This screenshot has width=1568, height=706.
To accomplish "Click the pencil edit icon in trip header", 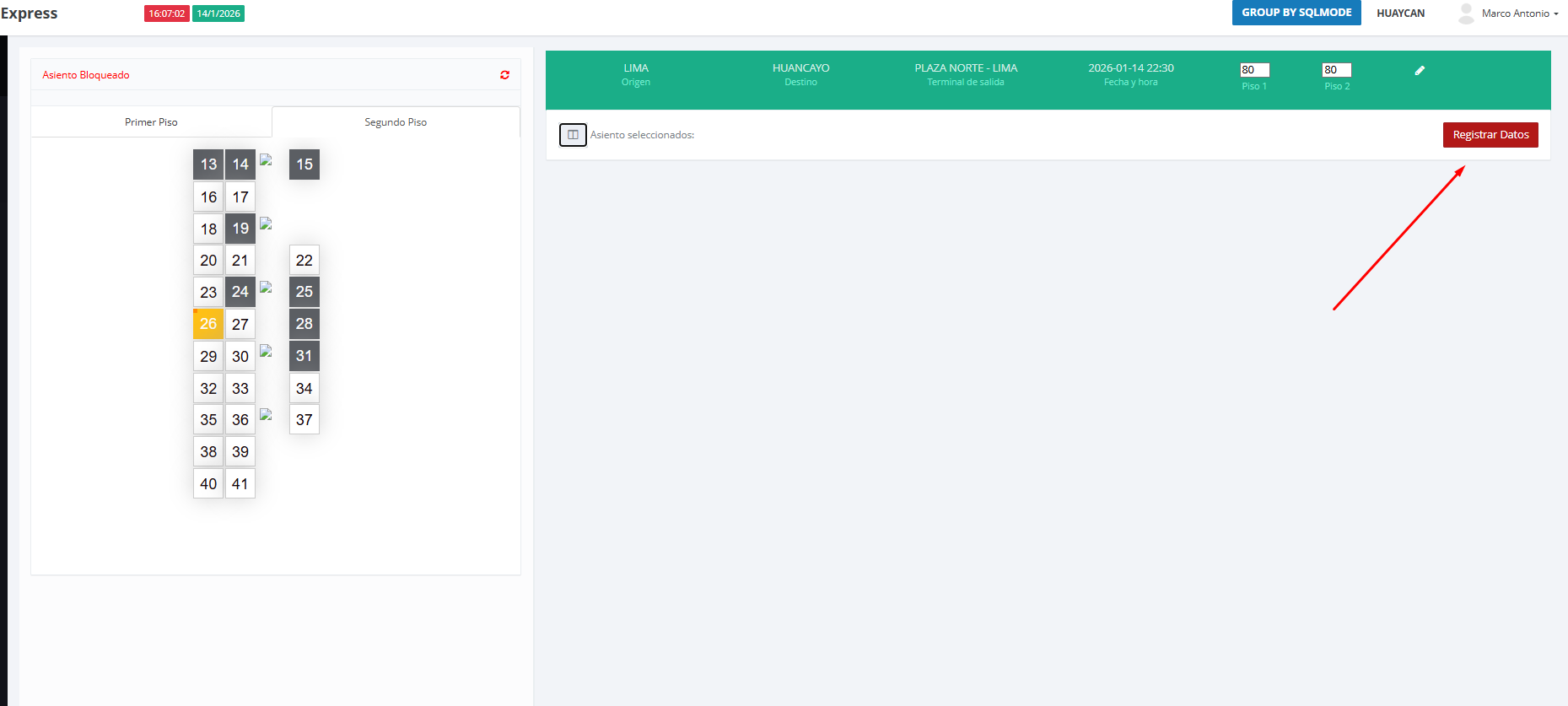I will [x=1420, y=71].
